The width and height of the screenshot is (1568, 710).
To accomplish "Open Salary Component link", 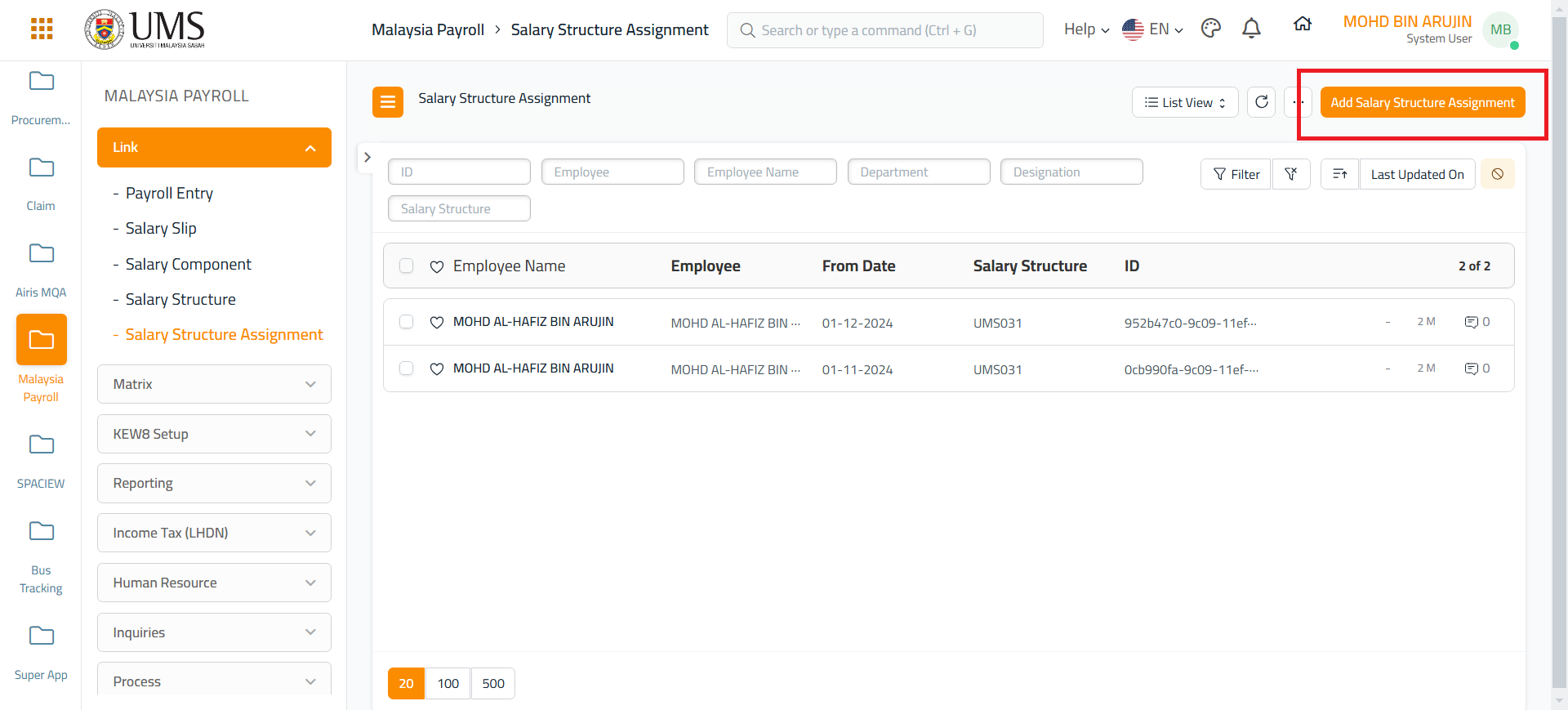I will pos(188,265).
